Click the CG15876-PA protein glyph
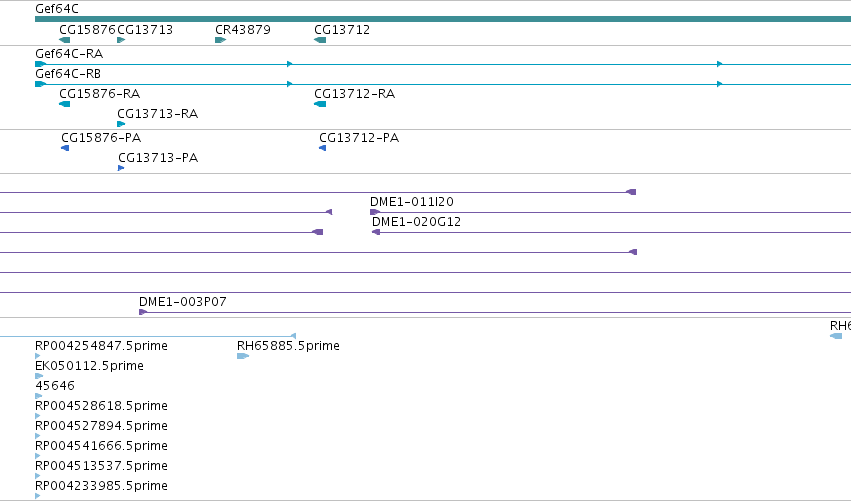851x501 pixels. [65, 148]
